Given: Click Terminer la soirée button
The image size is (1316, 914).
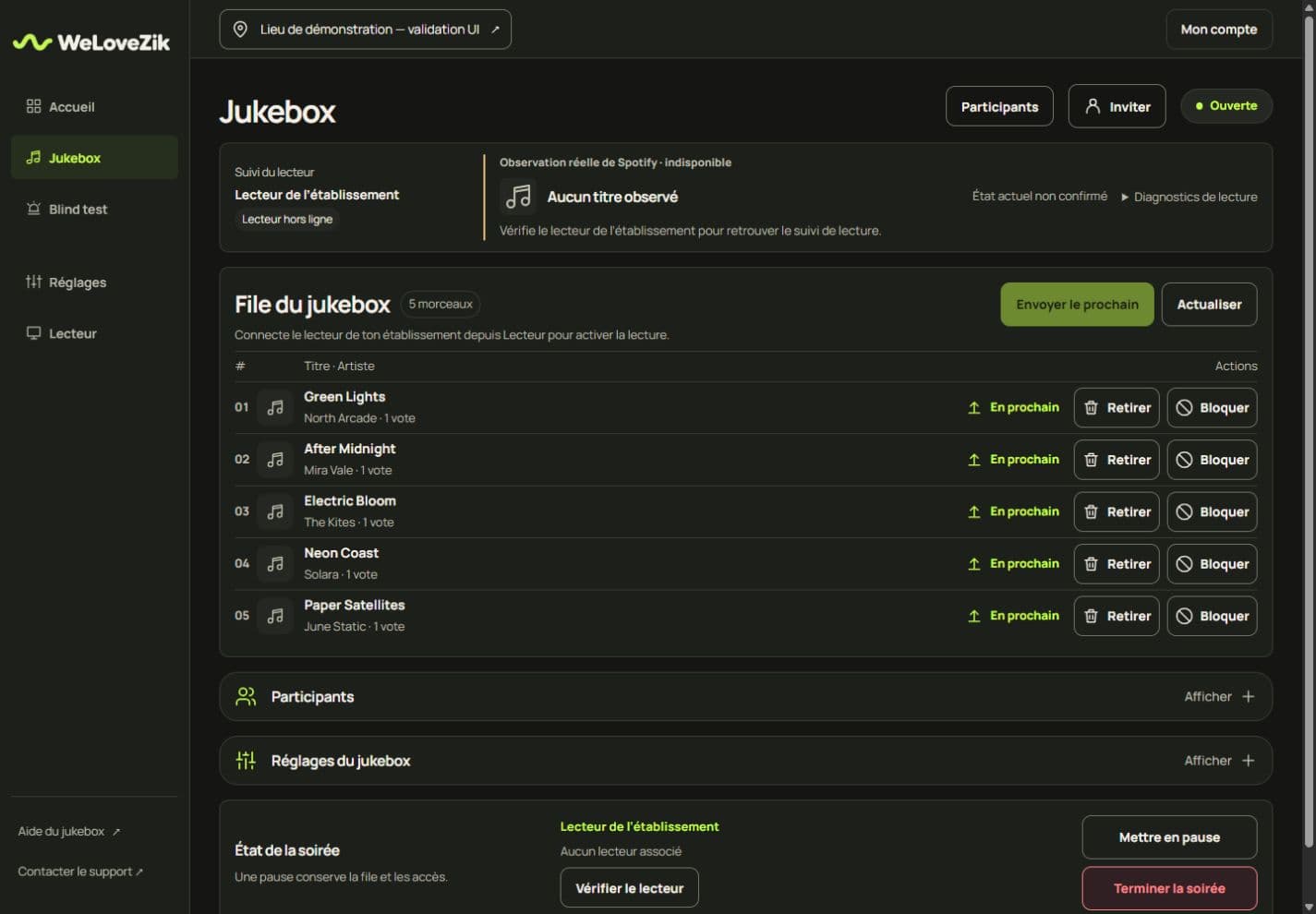Looking at the screenshot, I should point(1169,889).
